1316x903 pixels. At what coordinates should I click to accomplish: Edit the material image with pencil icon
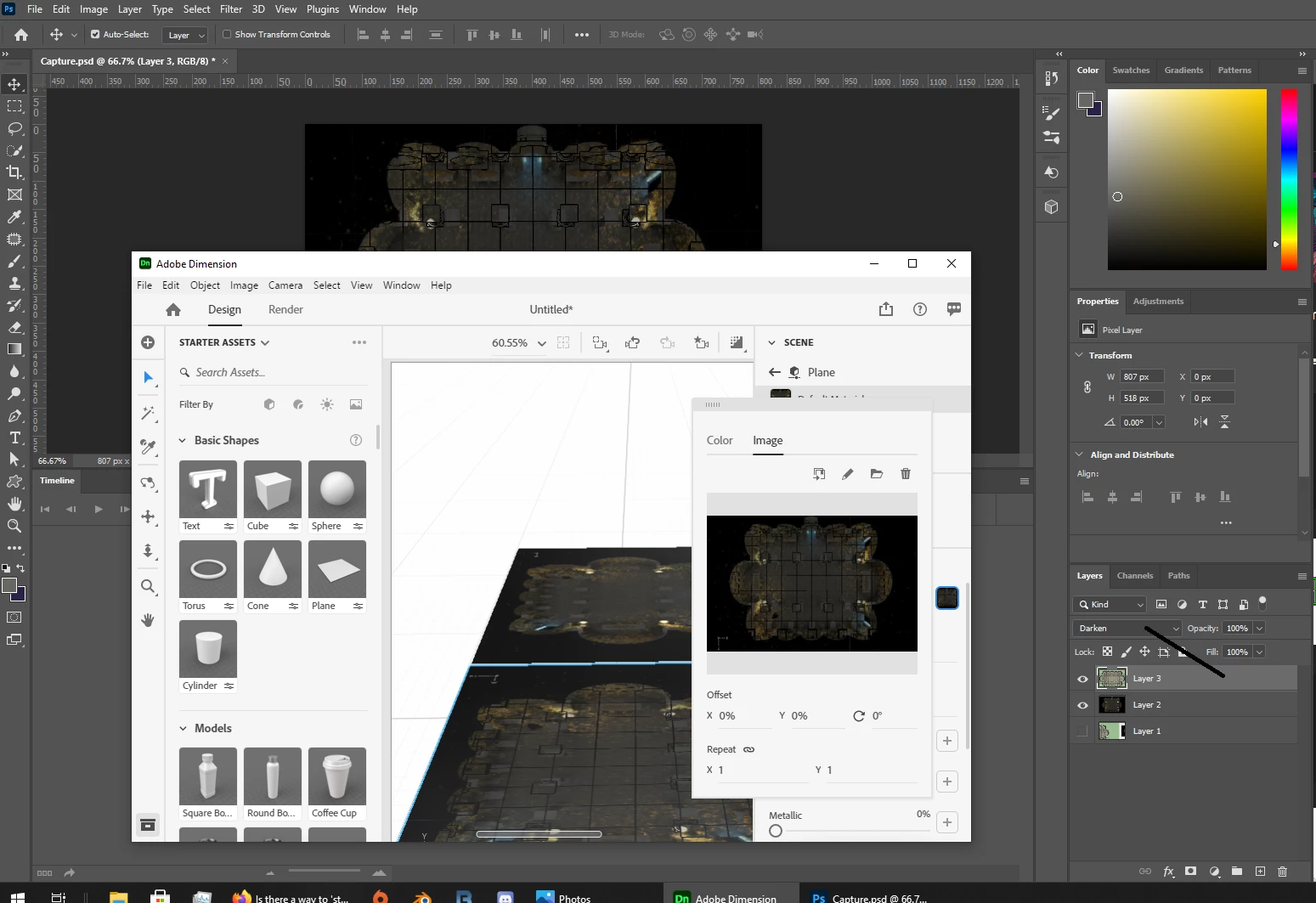pos(847,474)
